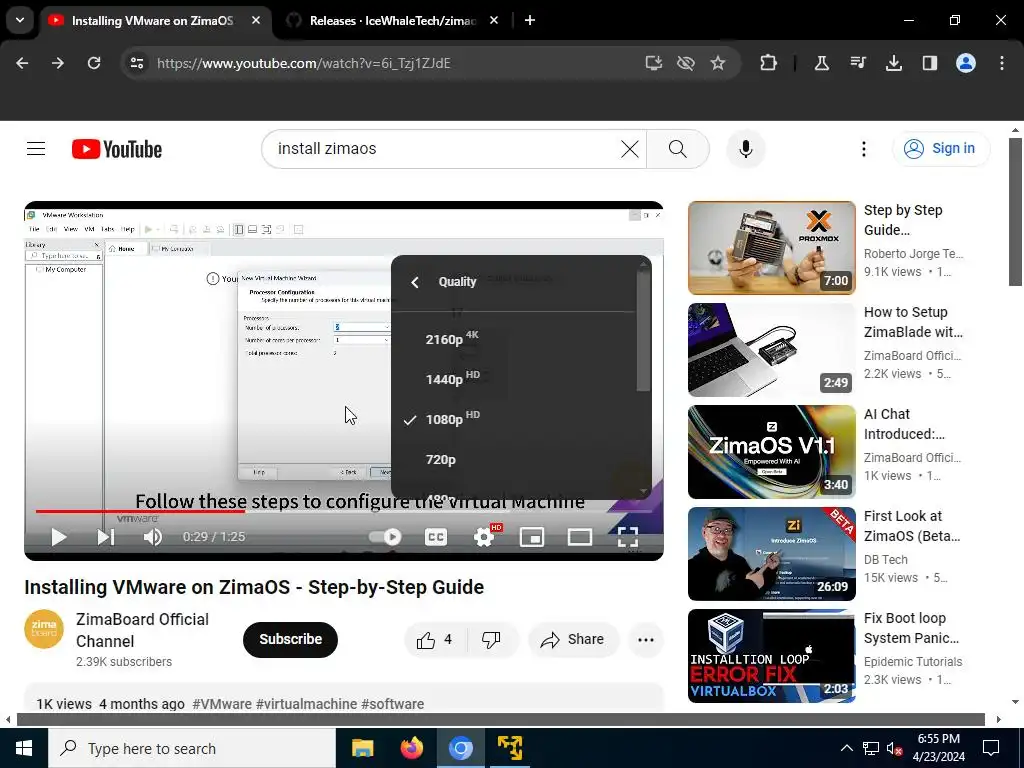
Task: Enter full screen mode
Action: pyautogui.click(x=628, y=537)
